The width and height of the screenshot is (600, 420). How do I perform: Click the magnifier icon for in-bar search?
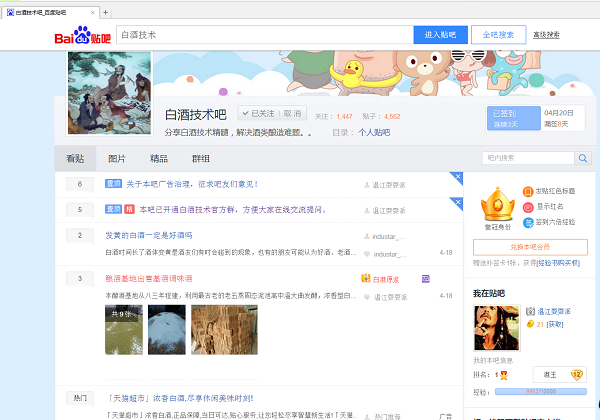582,157
